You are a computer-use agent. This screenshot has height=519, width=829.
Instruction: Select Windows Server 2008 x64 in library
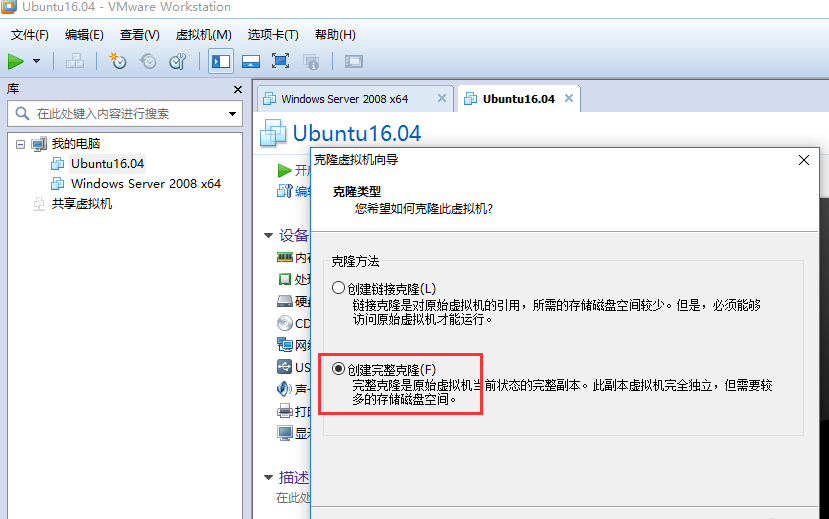(146, 184)
